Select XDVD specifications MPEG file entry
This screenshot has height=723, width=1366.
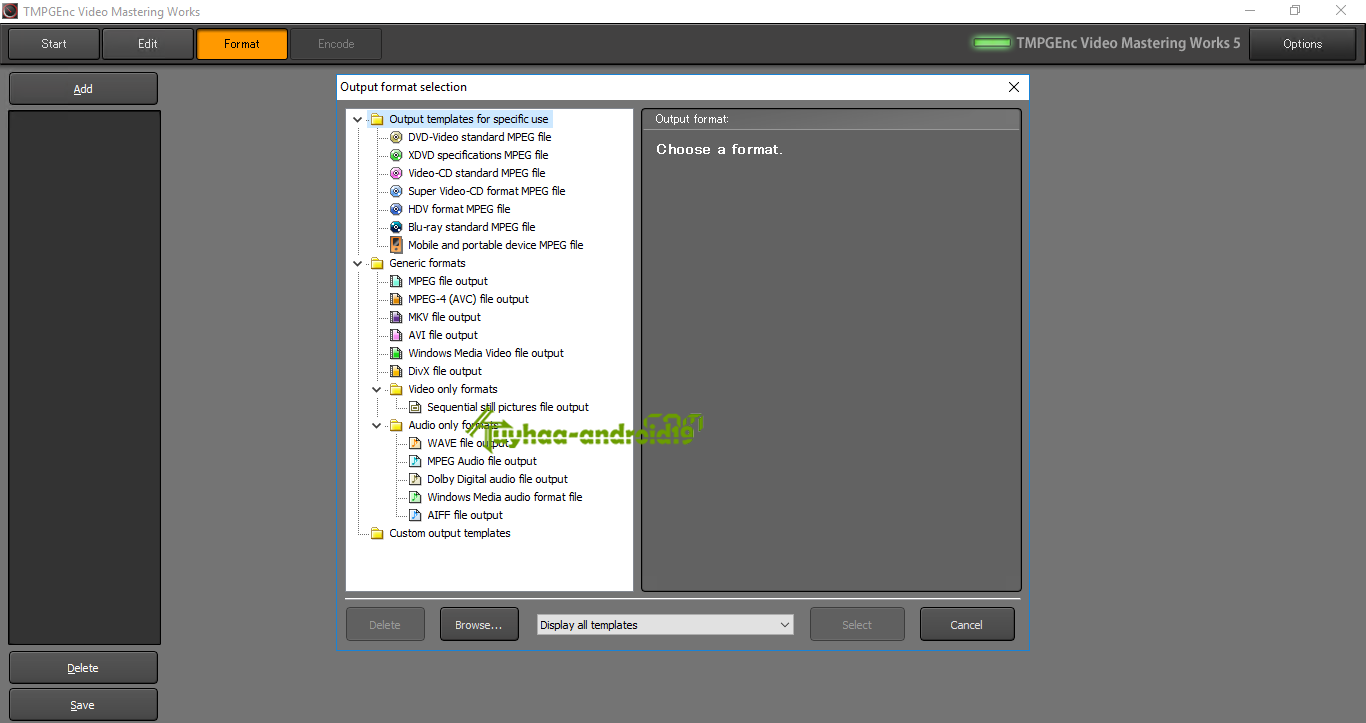coord(478,155)
